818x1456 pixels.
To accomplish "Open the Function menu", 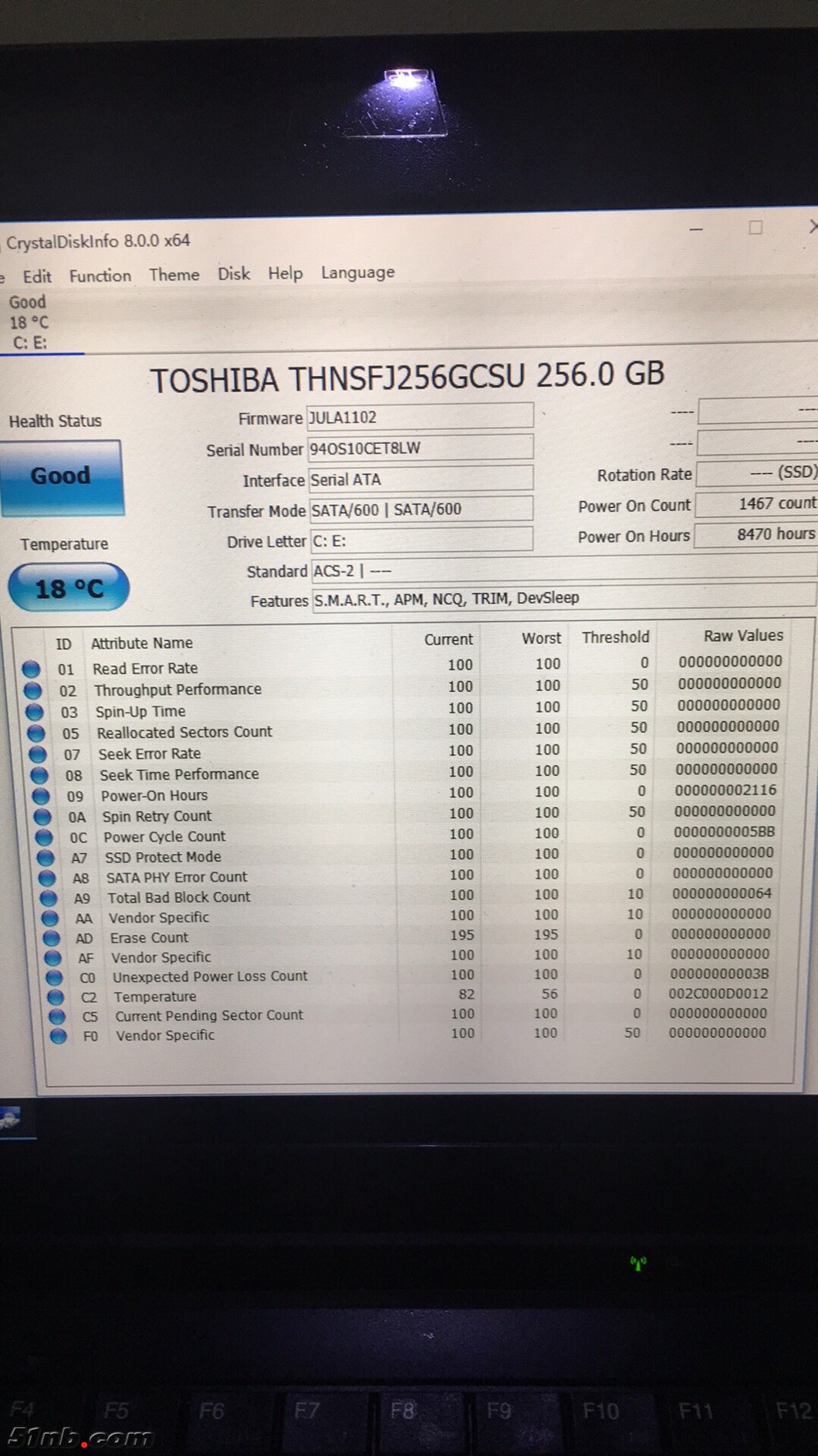I will (x=100, y=276).
